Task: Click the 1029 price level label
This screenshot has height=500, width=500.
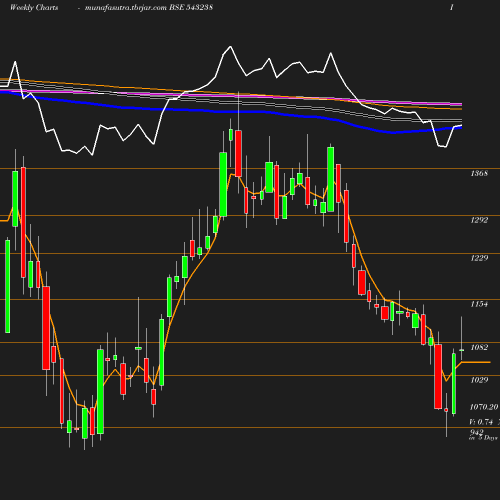Action: pyautogui.click(x=479, y=380)
